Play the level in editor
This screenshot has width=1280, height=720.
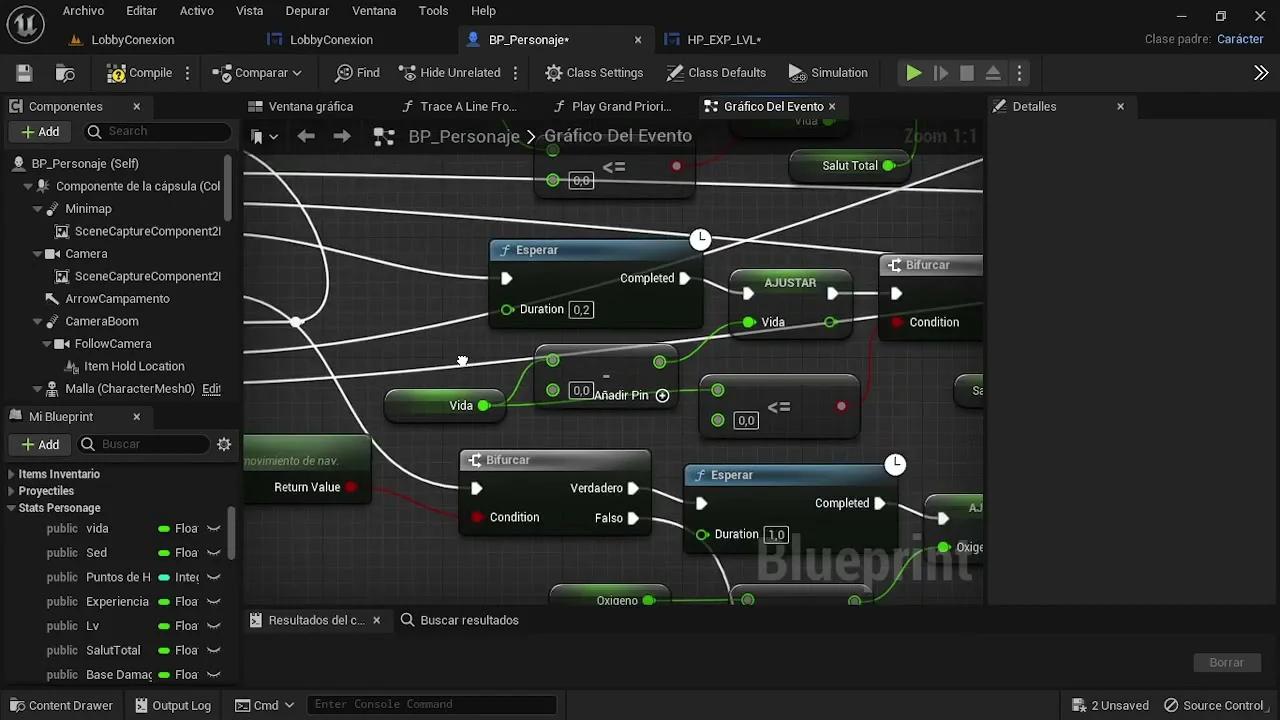(x=913, y=73)
